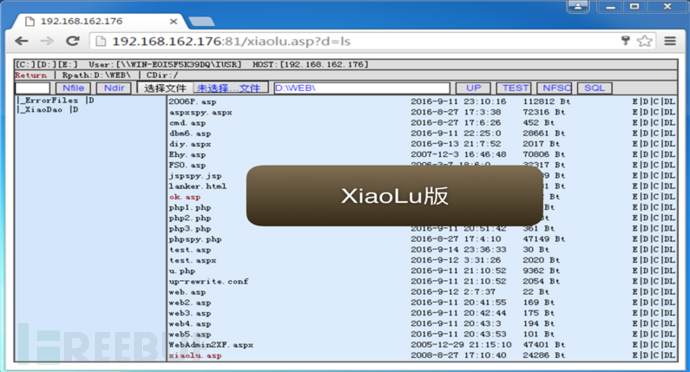Viewport: 690px width, 372px height.
Task: Open file 2006P.asp
Action: coord(193,102)
